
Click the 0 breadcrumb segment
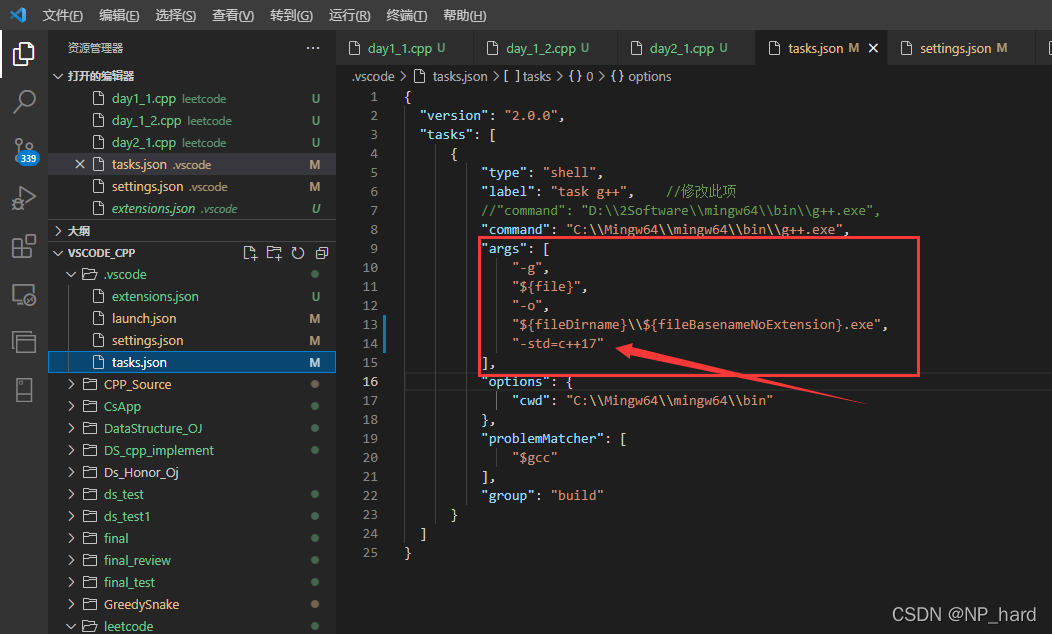pyautogui.click(x=581, y=76)
